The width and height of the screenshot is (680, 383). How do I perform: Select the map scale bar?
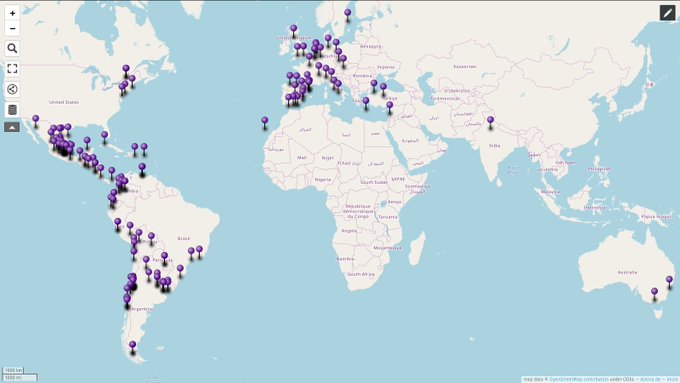[x=20, y=374]
